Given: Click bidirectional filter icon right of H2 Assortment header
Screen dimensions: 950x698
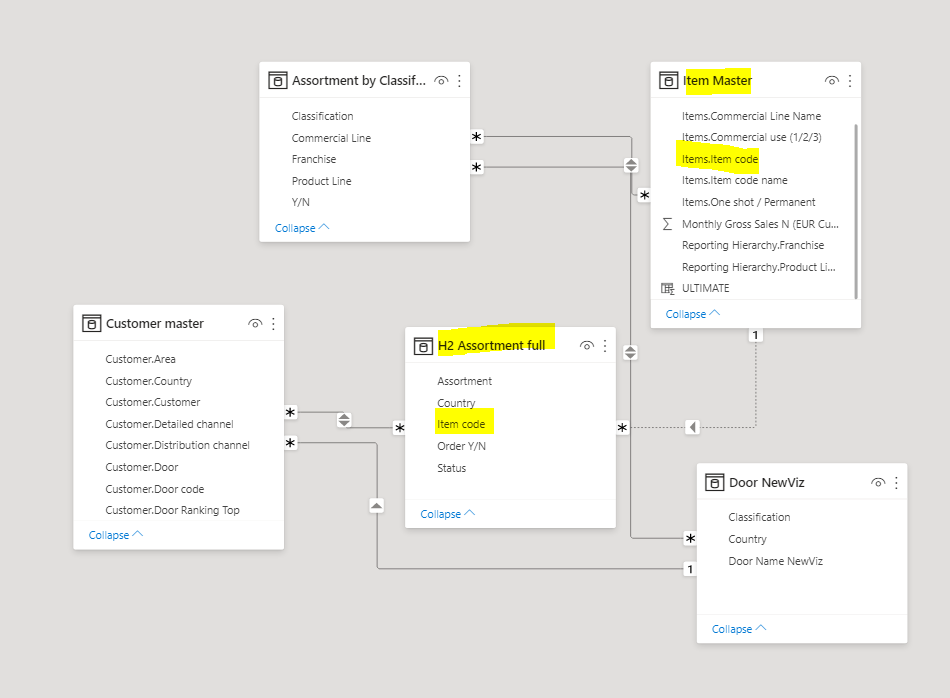Looking at the screenshot, I should 630,353.
